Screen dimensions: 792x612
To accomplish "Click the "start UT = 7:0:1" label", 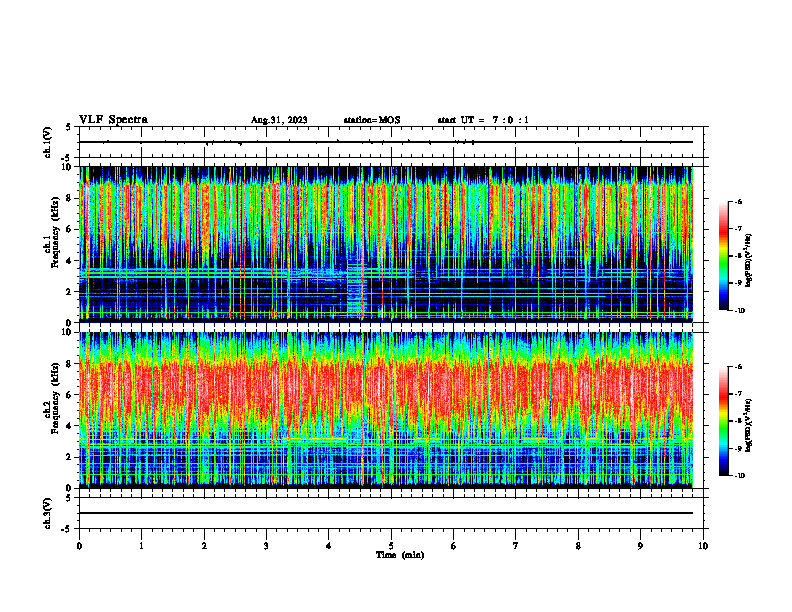I will 483,120.
